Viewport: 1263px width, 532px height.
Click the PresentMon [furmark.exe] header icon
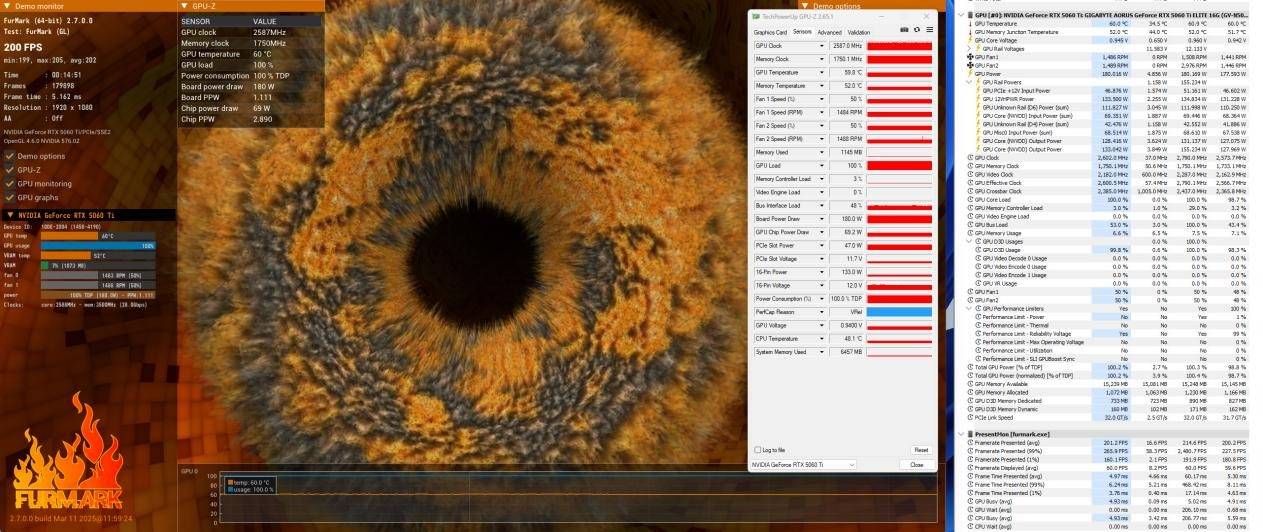click(x=969, y=434)
